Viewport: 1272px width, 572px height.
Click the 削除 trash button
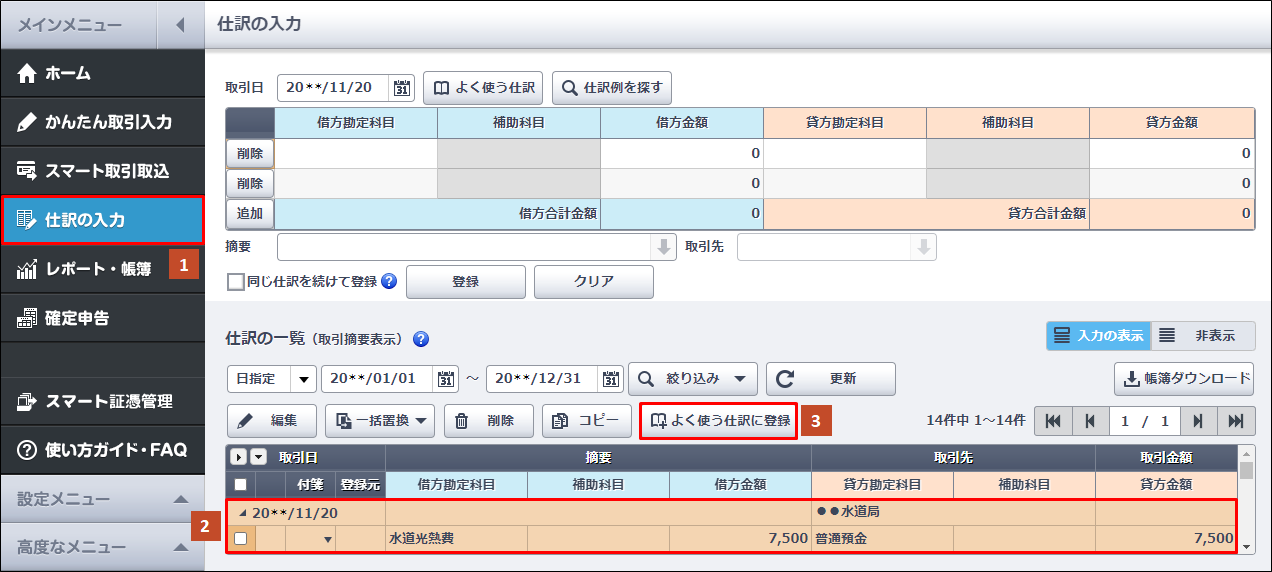488,421
